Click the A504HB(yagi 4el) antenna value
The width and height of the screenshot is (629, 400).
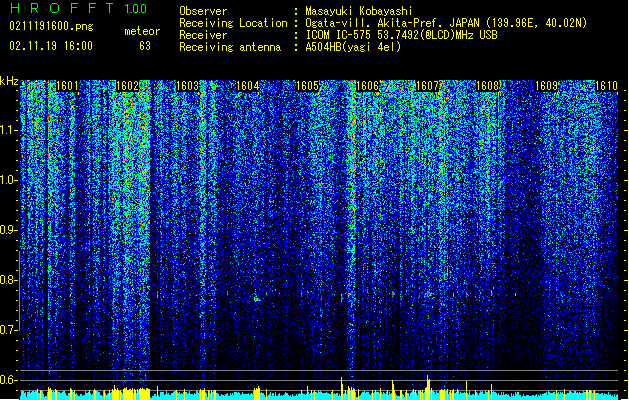[353, 47]
